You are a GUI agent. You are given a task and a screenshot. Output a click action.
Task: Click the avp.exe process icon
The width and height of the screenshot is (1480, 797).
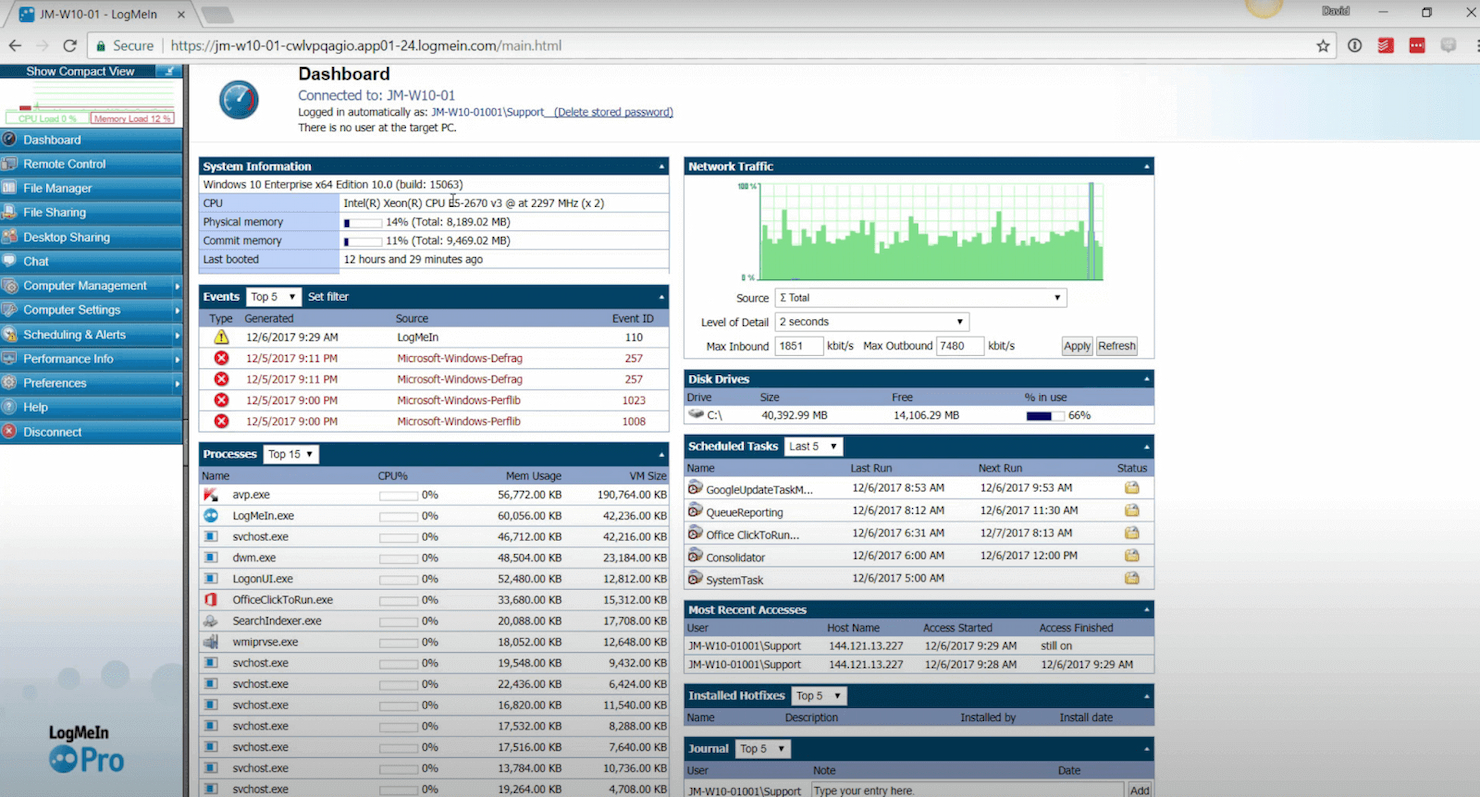pos(211,495)
